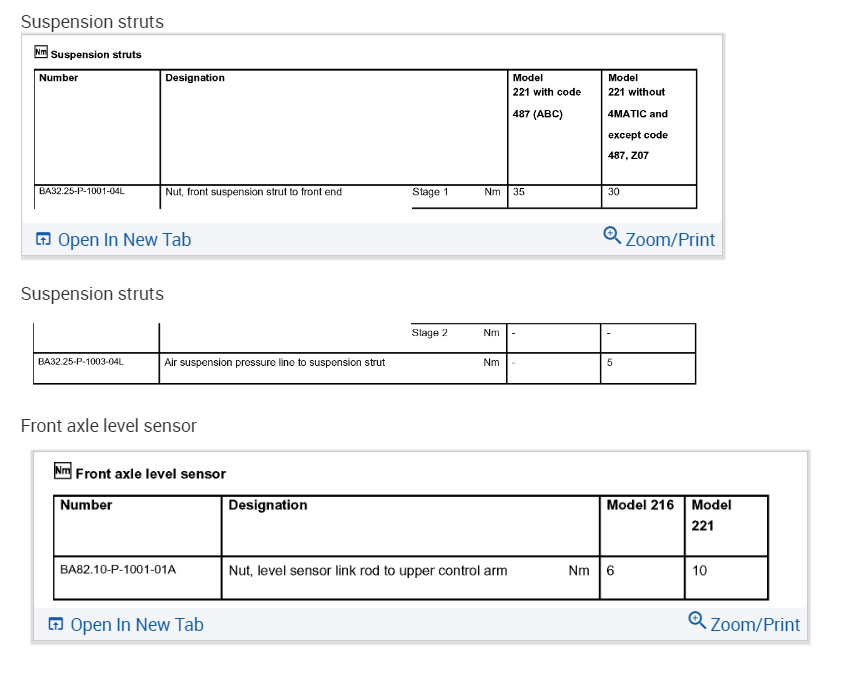Open Suspension struts table in new tab
863x699 pixels.
123,240
